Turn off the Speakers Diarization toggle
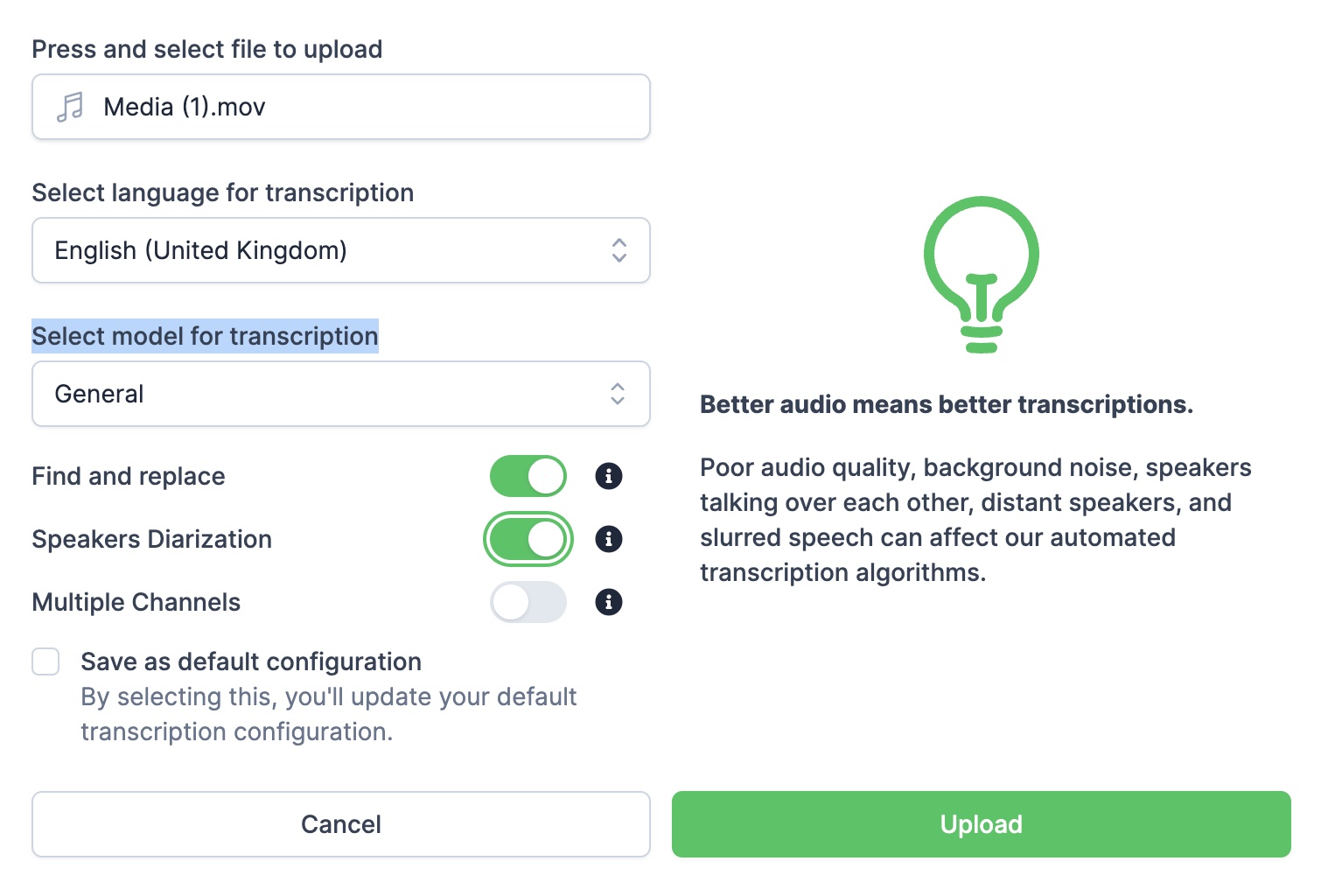The height and width of the screenshot is (896, 1328). pyautogui.click(x=528, y=539)
